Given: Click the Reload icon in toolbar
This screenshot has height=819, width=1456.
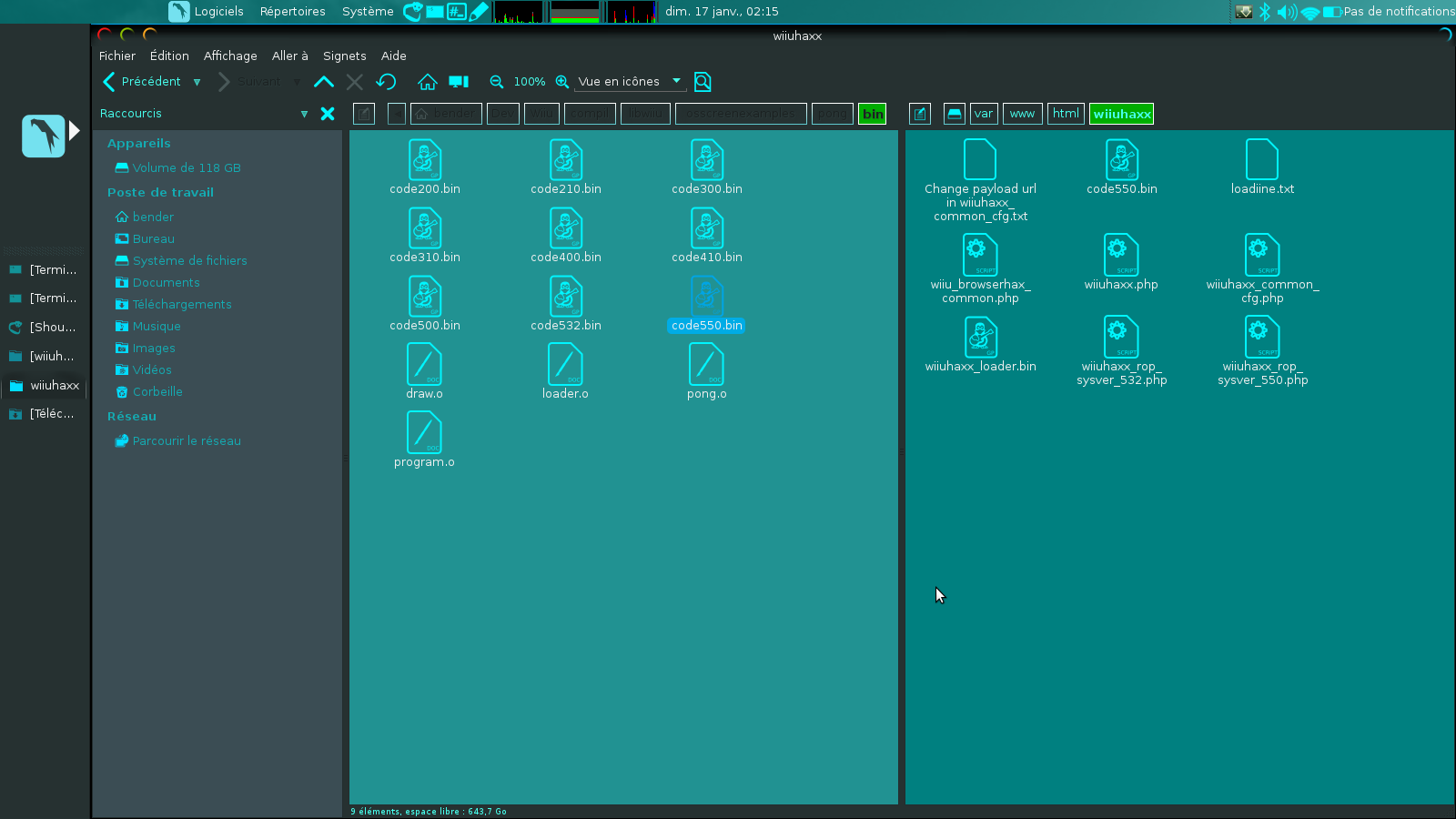Looking at the screenshot, I should point(386,82).
